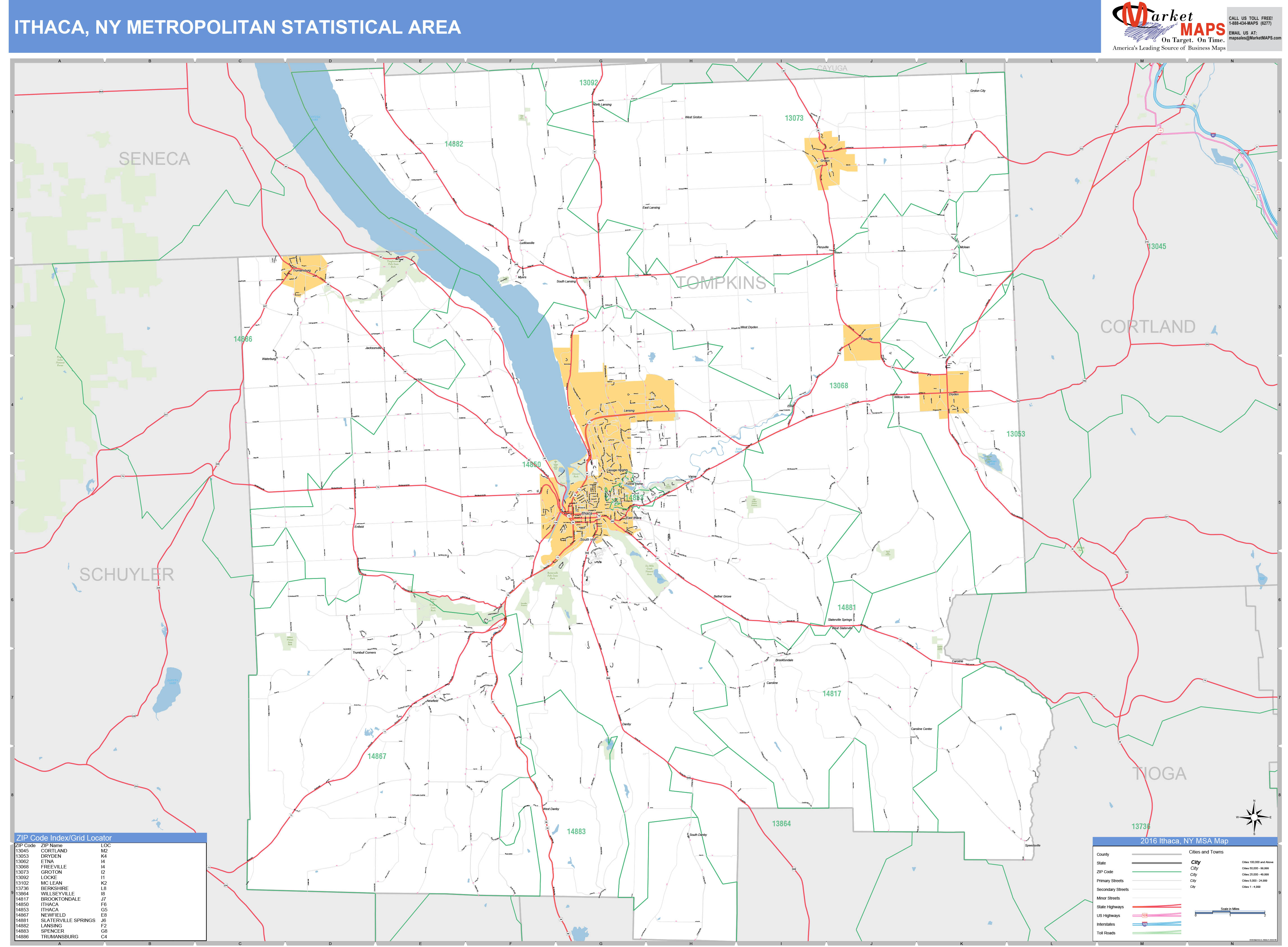Click the 'Primary Streets' legend entry
Viewport: 1288px width, 947px height.
click(1110, 881)
